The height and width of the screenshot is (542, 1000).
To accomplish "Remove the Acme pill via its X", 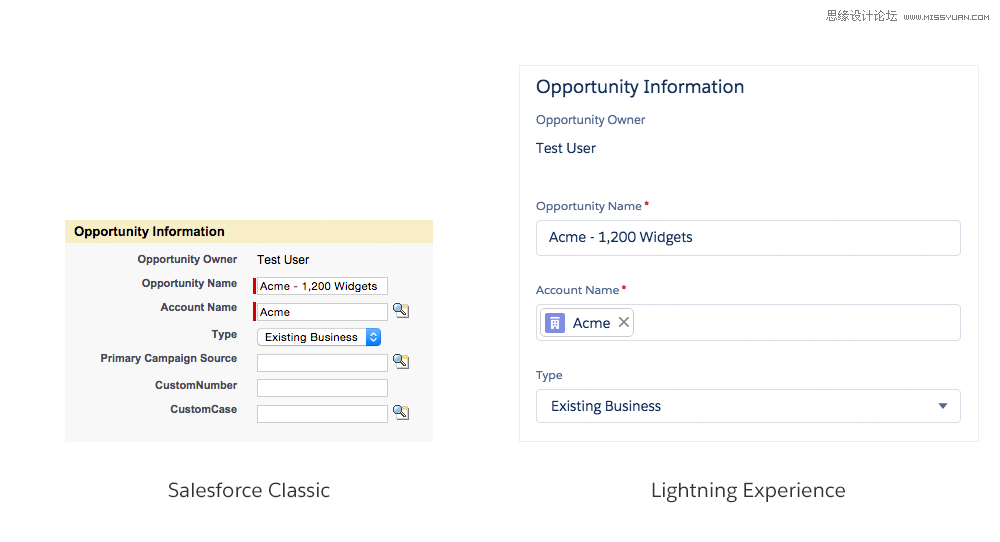I will 624,323.
